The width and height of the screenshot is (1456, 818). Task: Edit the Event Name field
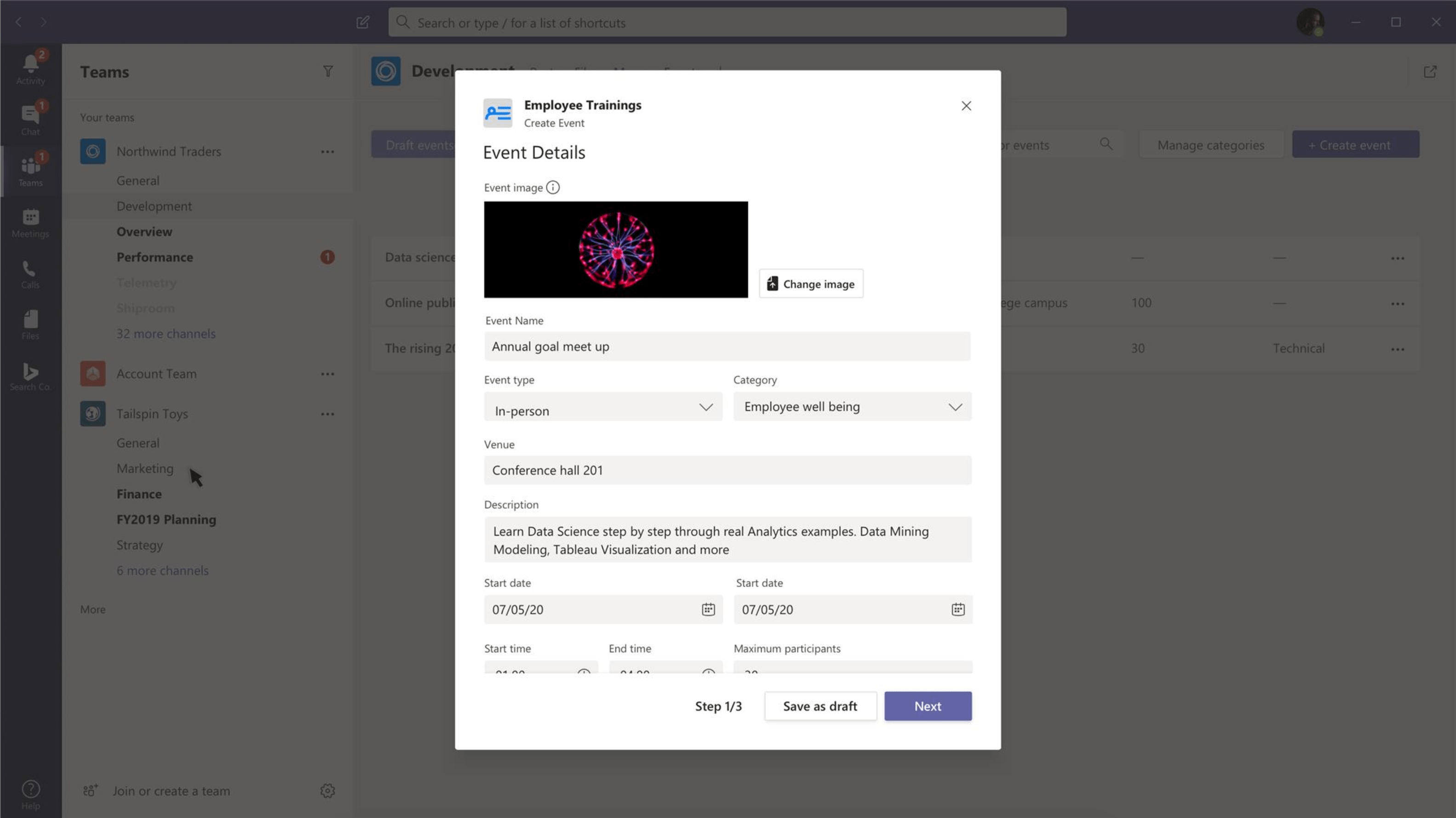click(x=727, y=346)
